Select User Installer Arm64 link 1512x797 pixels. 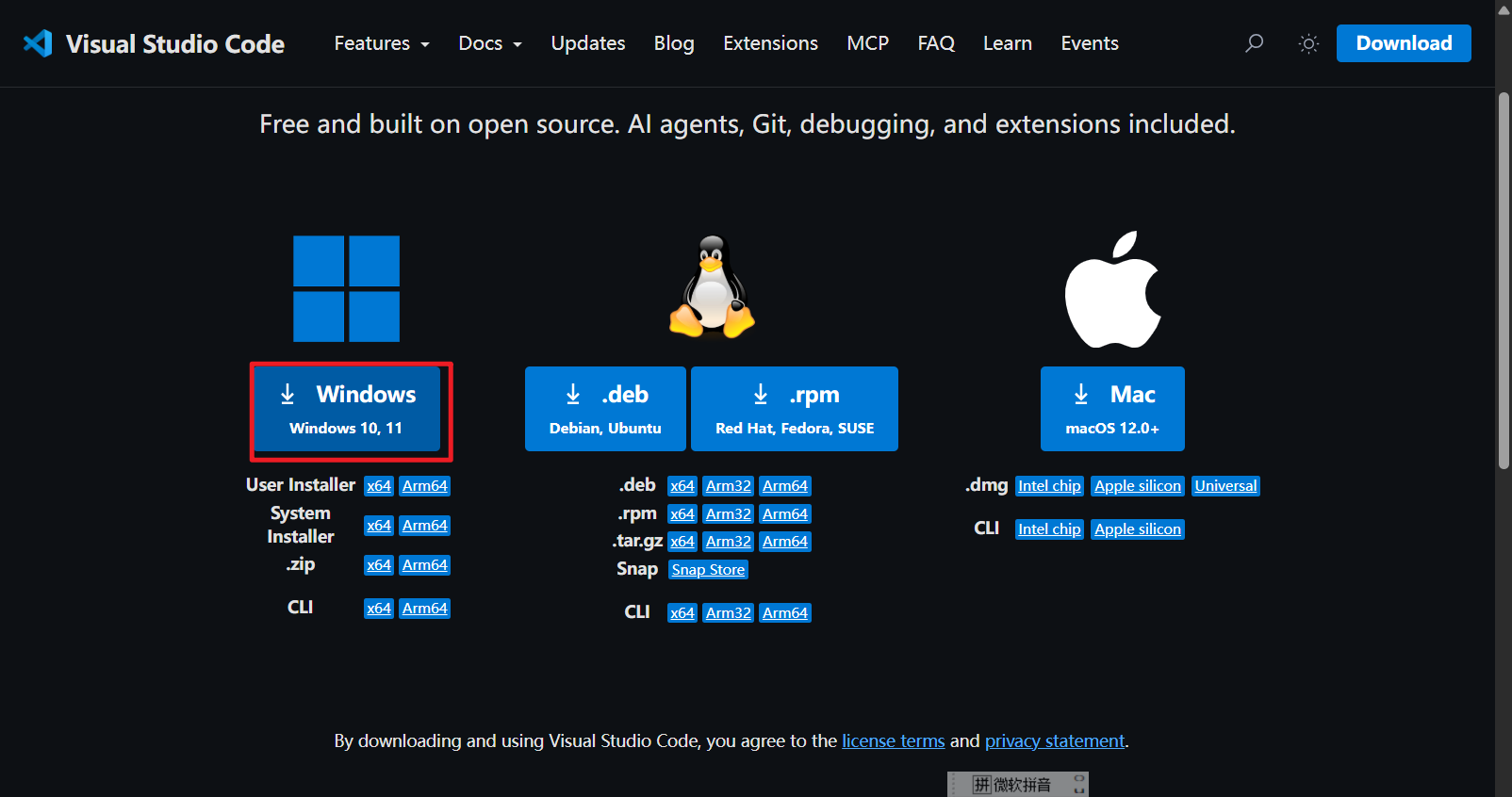425,486
